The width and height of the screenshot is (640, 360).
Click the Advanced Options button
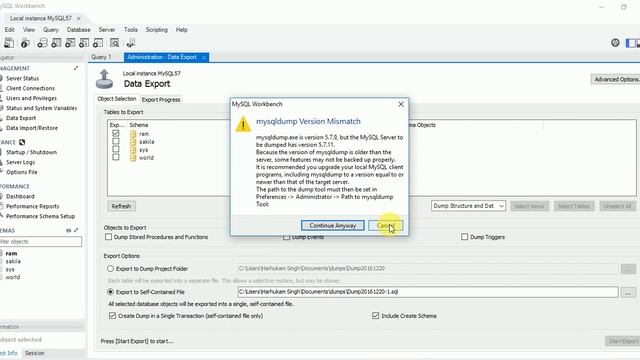tap(616, 79)
